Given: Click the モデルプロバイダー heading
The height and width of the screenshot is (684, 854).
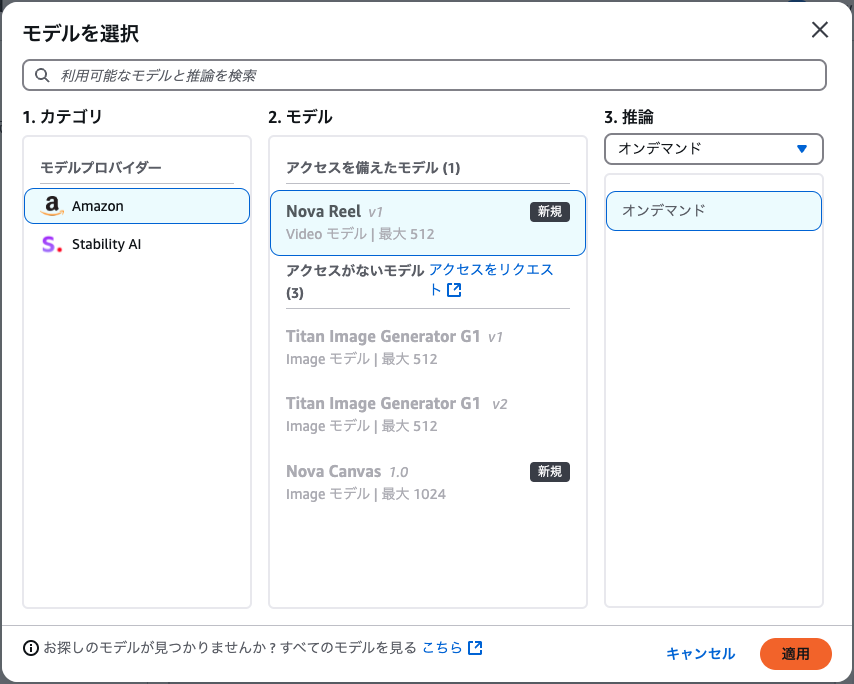Looking at the screenshot, I should [x=101, y=167].
